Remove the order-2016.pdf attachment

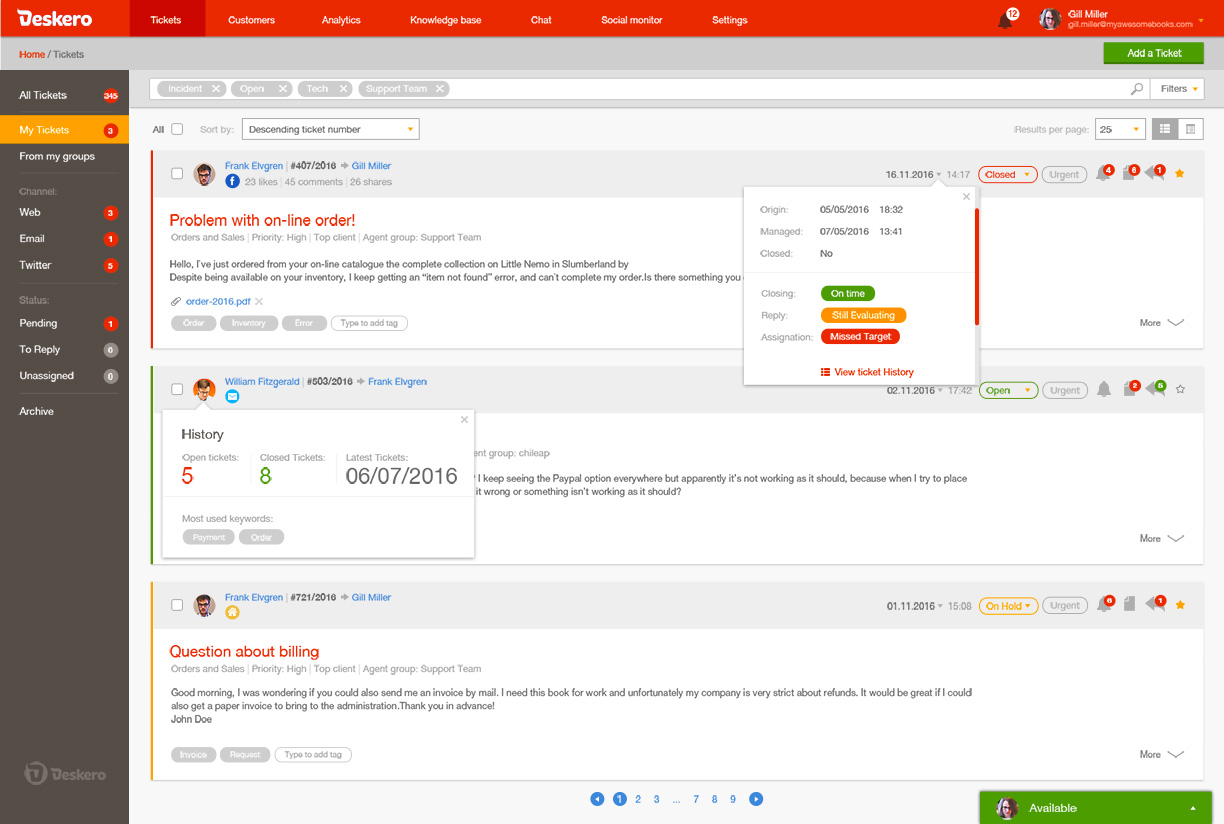click(259, 301)
